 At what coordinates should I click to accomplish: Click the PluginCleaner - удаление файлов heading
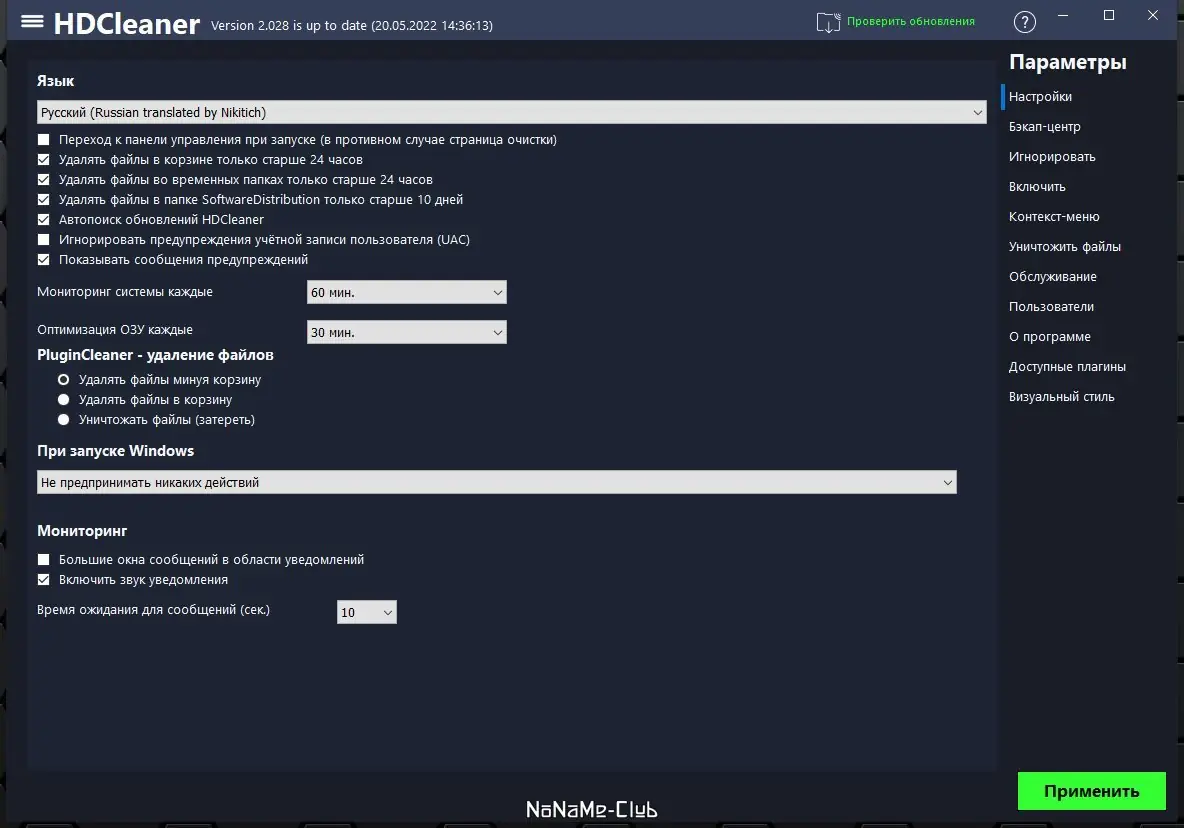point(155,355)
